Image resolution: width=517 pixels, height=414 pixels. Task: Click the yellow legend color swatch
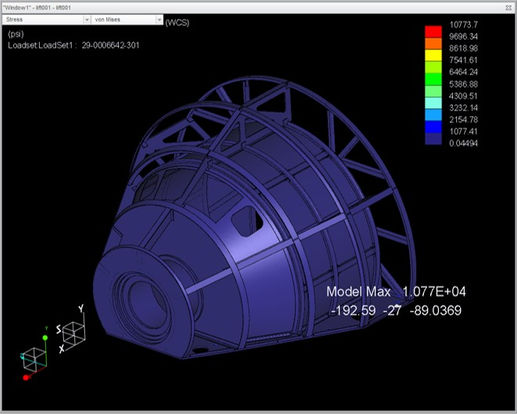tap(433, 55)
